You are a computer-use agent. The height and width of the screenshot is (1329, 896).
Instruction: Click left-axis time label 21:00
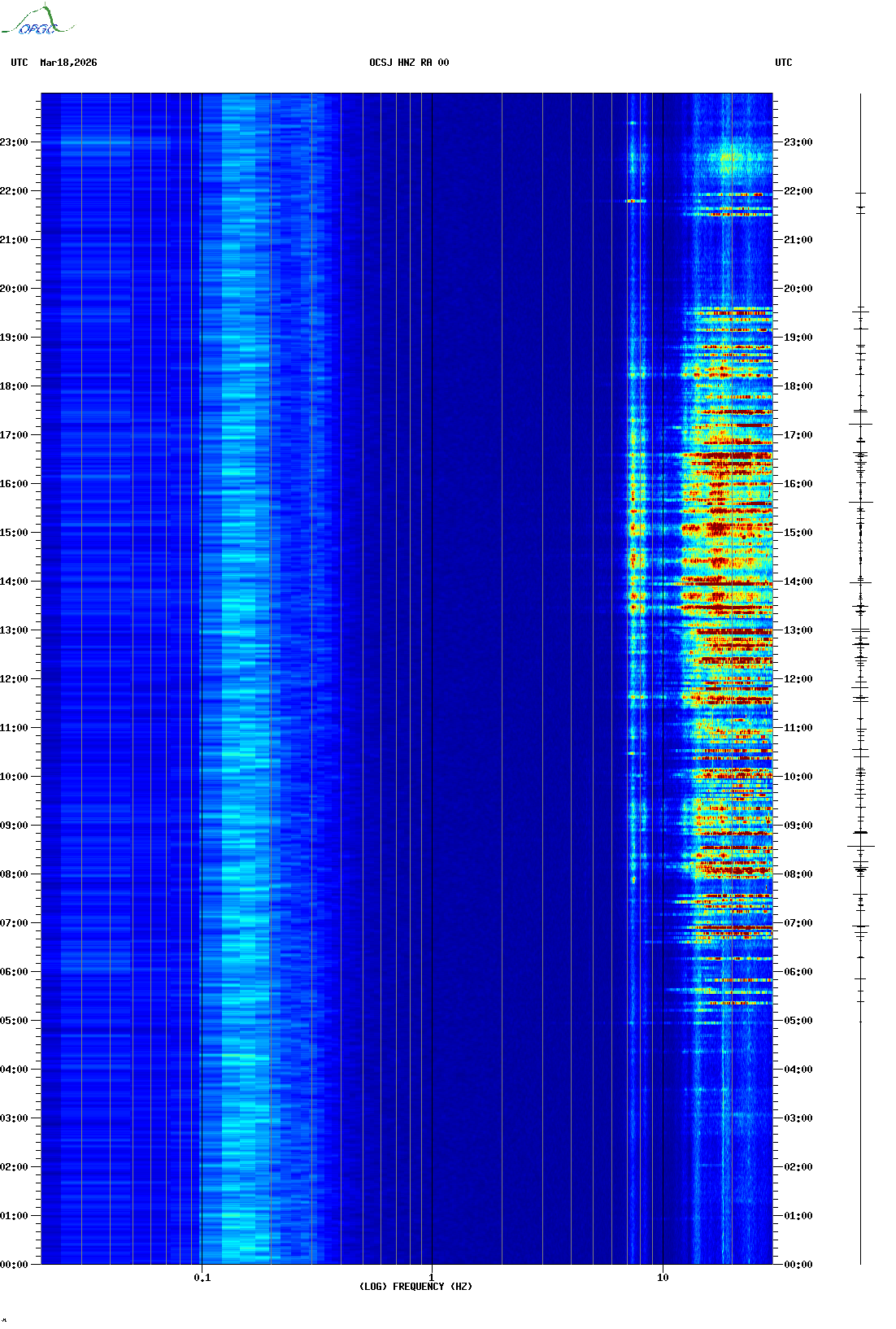[x=14, y=240]
